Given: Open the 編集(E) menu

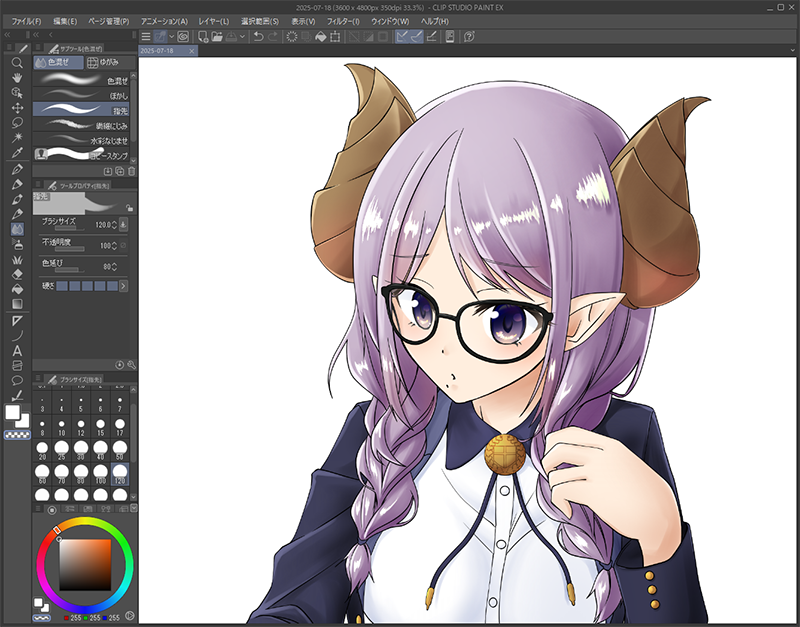Looking at the screenshot, I should pyautogui.click(x=65, y=21).
